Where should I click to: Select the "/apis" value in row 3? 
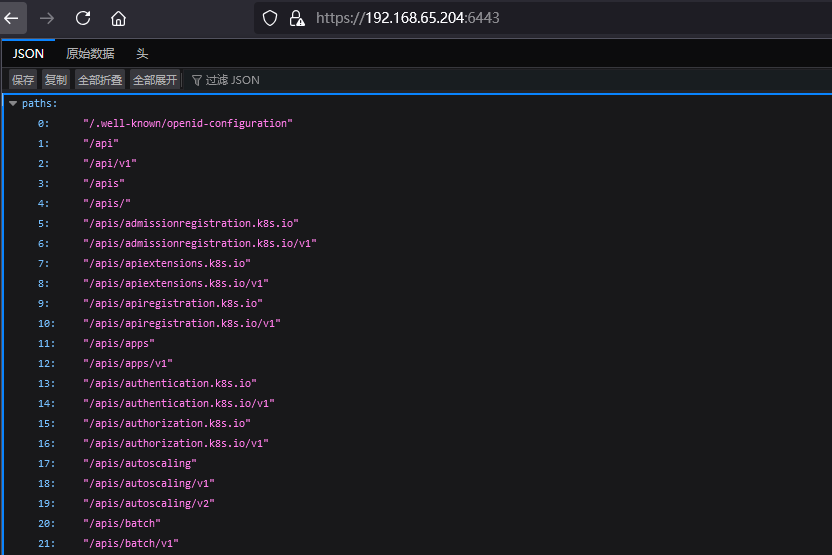click(x=104, y=184)
